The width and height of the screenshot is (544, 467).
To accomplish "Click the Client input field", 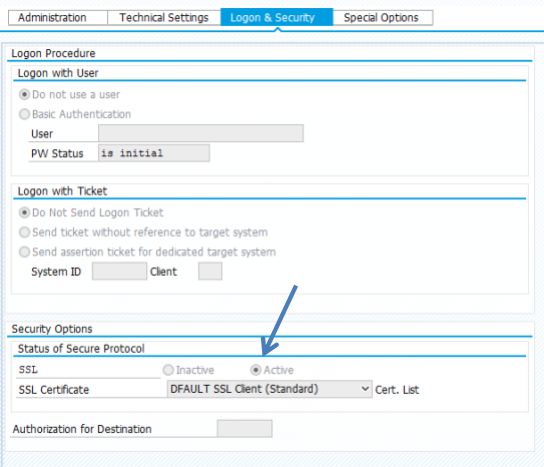I will [210, 271].
